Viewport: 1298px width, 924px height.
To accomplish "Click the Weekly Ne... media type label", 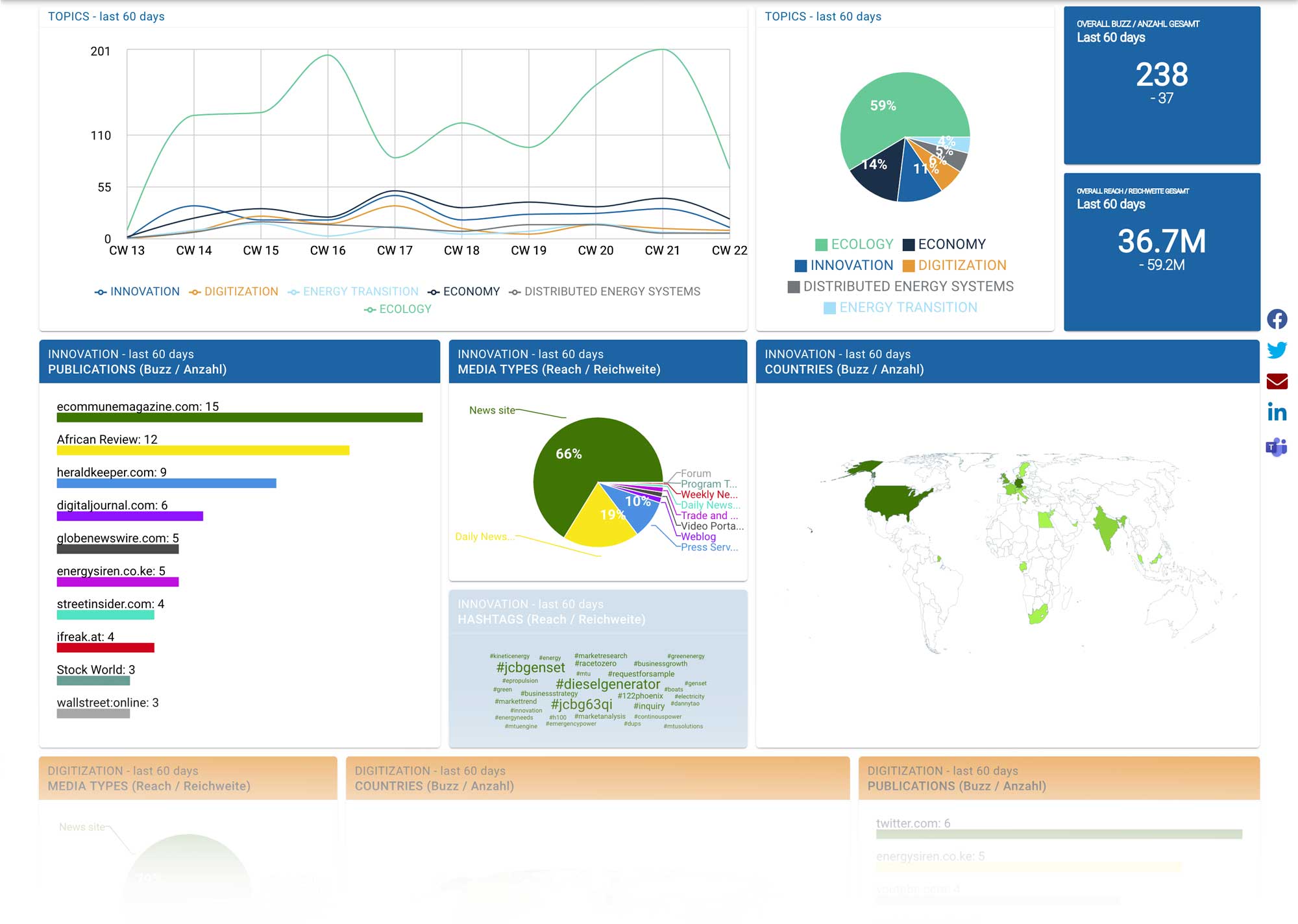I will point(709,494).
